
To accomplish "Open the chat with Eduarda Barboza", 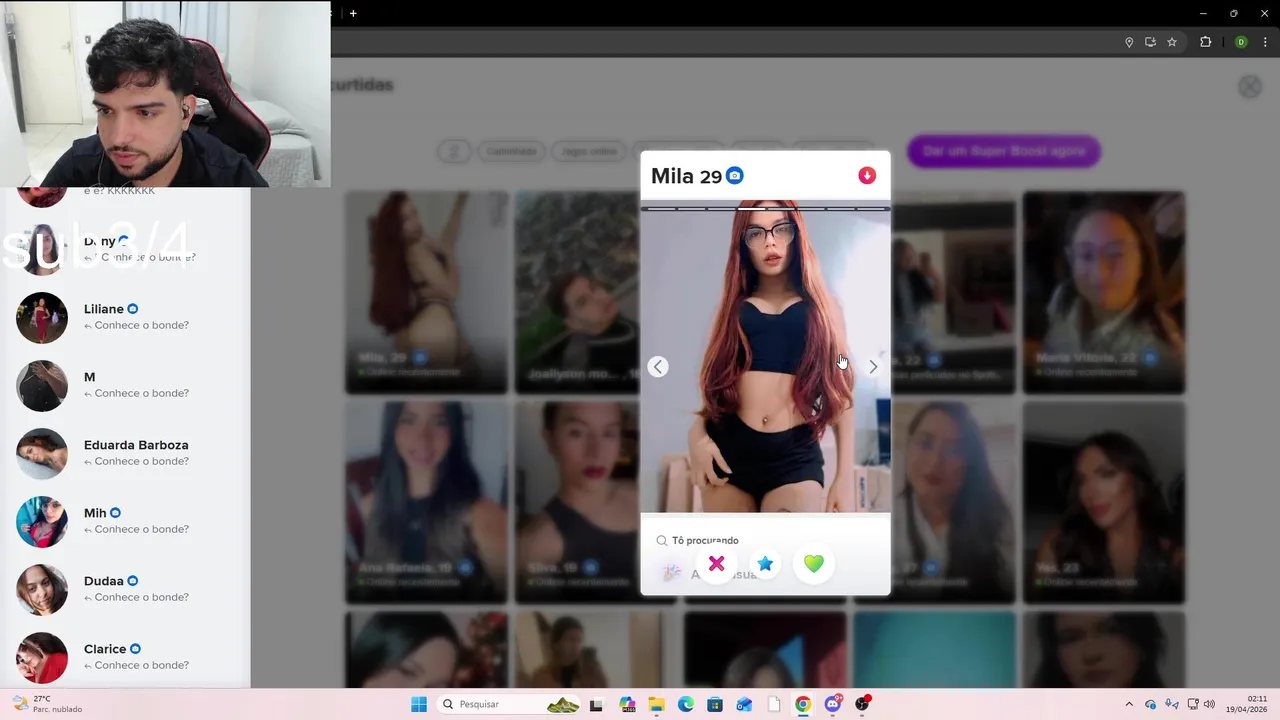I will pyautogui.click(x=125, y=453).
